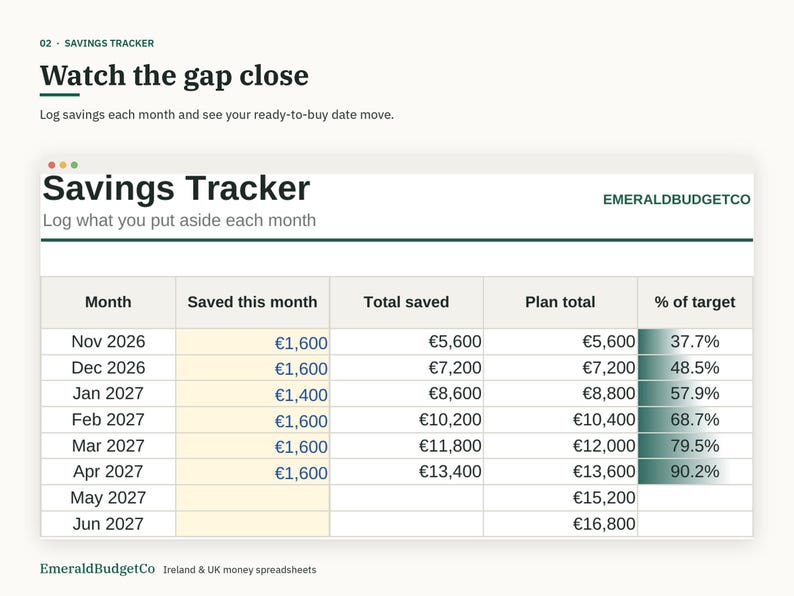This screenshot has width=794, height=596.
Task: Click the €16,800 plan total cell
Action: tap(560, 524)
